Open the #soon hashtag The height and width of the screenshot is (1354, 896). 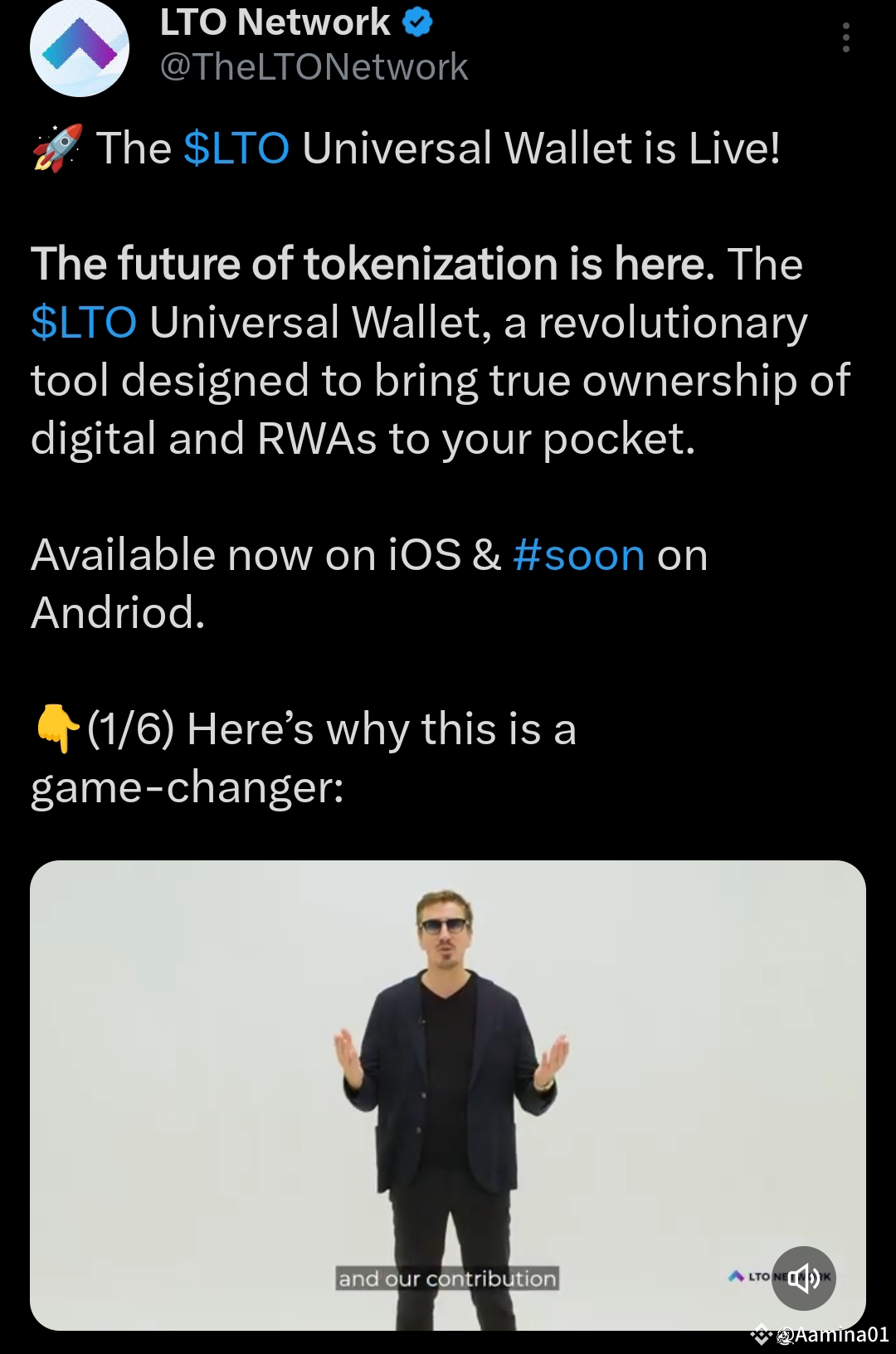tap(579, 555)
